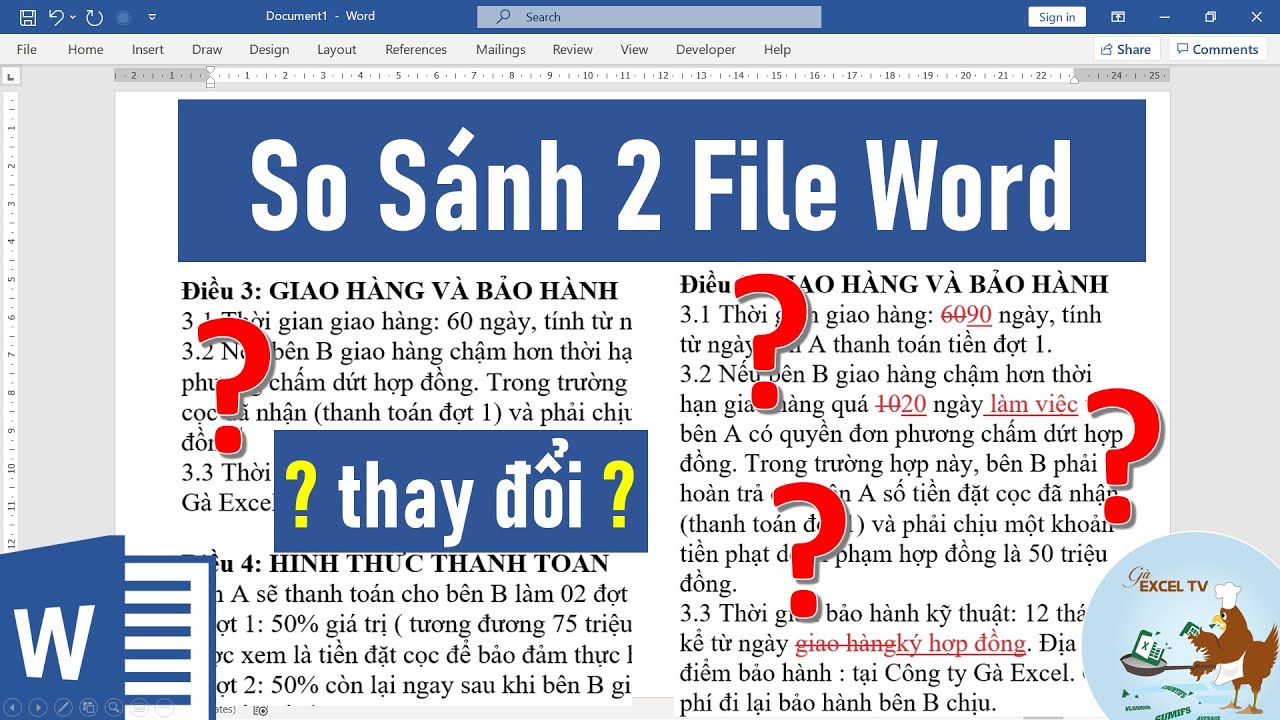Click the Share button

click(1126, 49)
